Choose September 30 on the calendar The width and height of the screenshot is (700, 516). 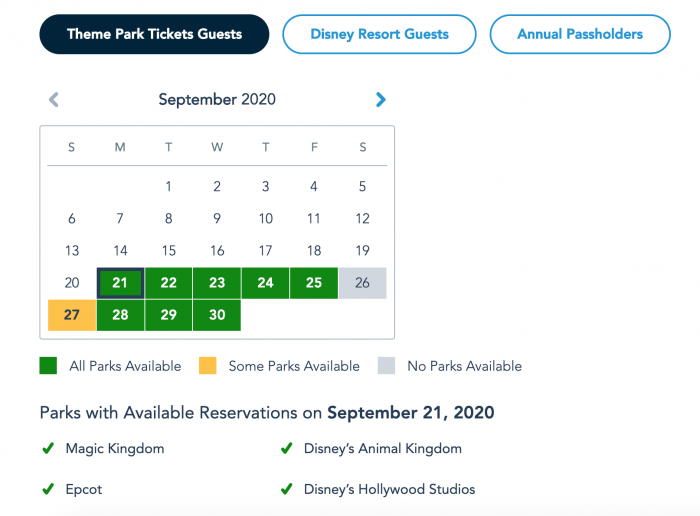click(x=217, y=315)
